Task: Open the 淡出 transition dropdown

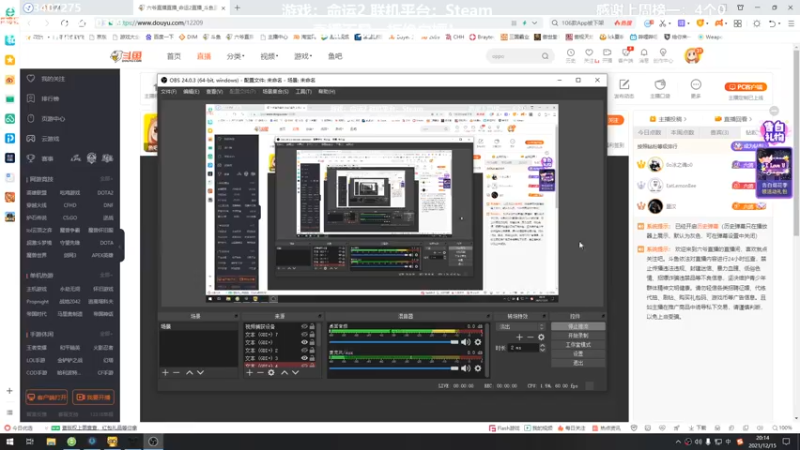Action: 521,327
